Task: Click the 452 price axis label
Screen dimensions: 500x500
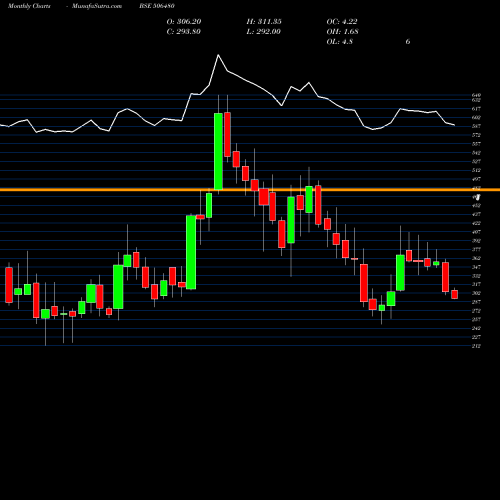Action: (476, 206)
